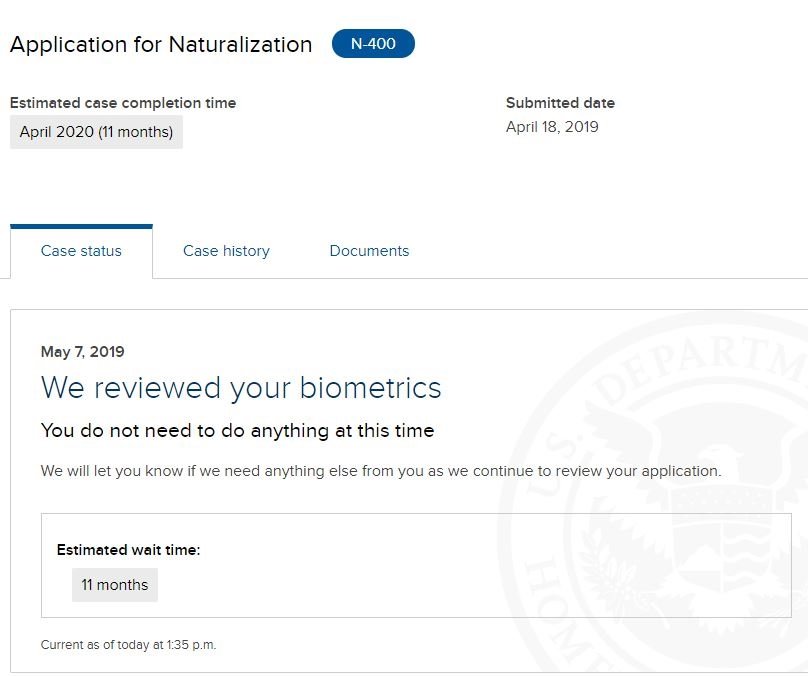Image resolution: width=808 pixels, height=676 pixels.
Task: Click the N-400 form badge
Action: [x=373, y=44]
